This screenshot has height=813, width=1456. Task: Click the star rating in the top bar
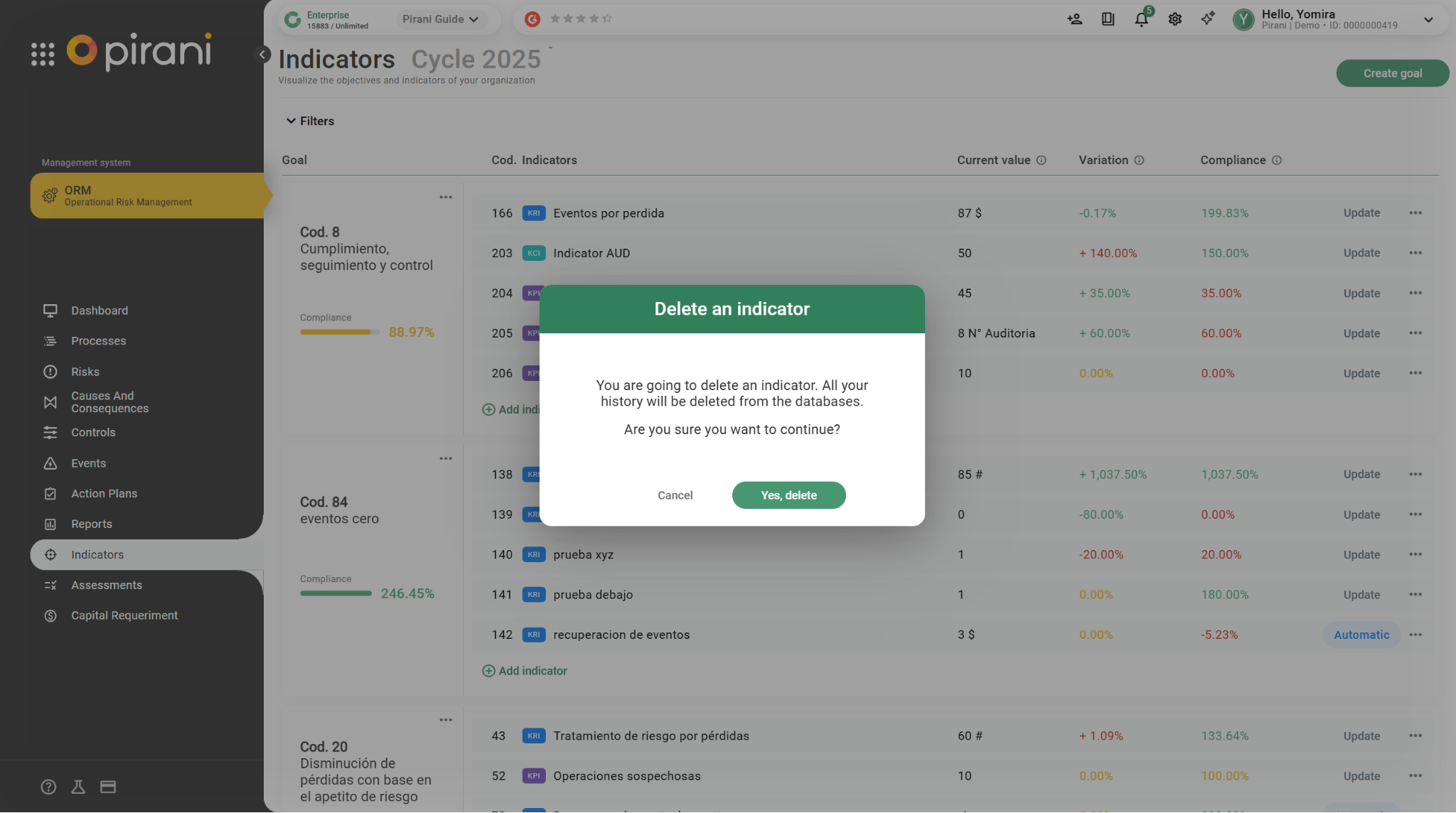pos(580,19)
